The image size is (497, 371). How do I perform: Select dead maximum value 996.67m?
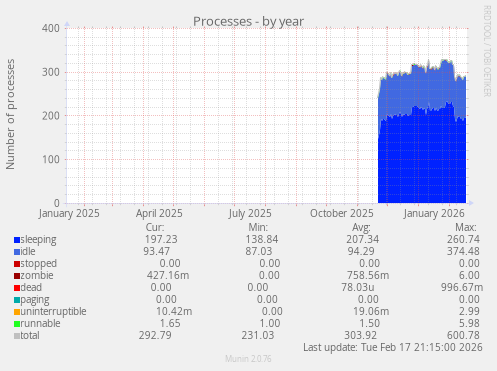pos(462,287)
